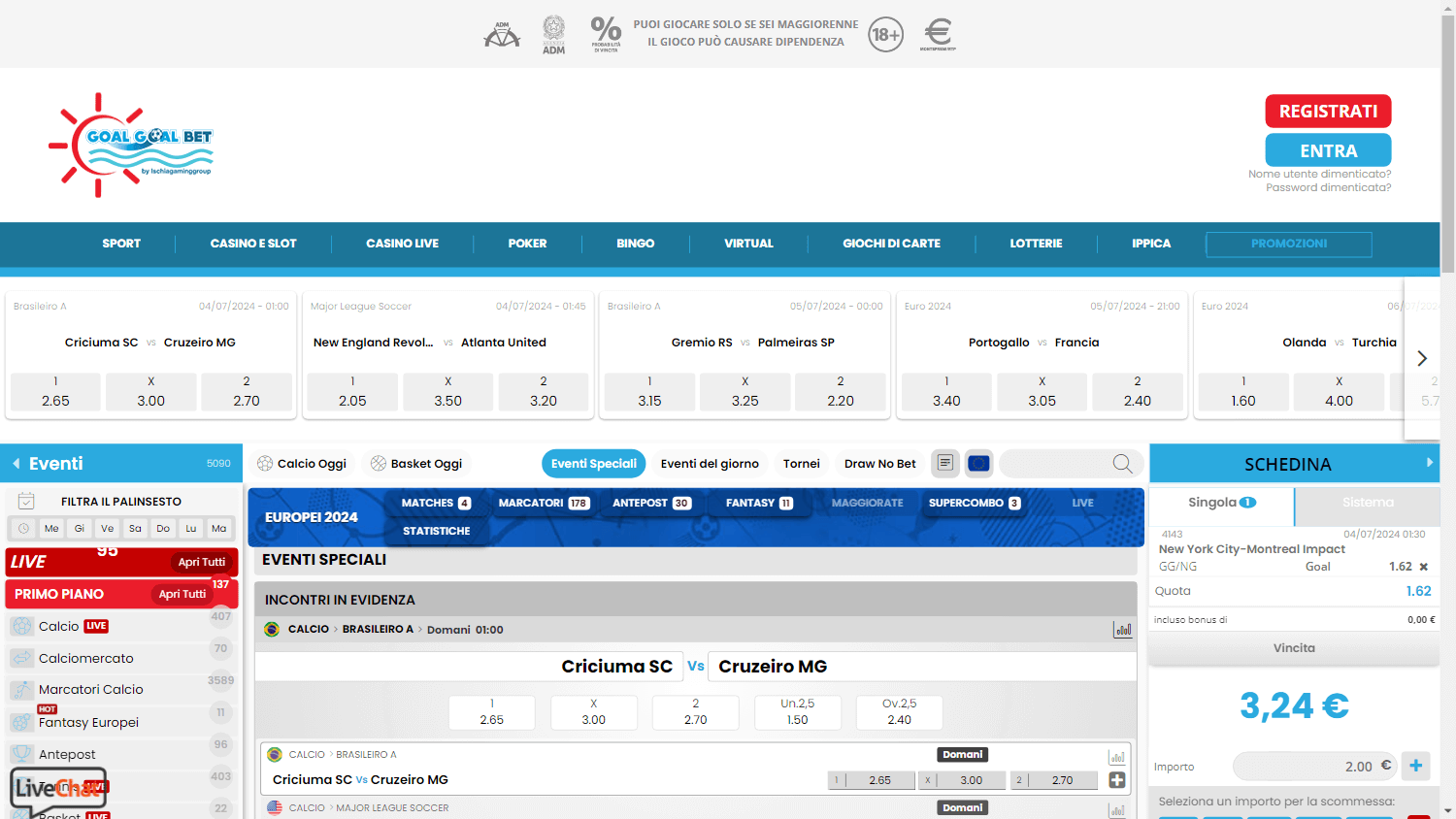Image resolution: width=1456 pixels, height=819 pixels.
Task: Select Sa day filter
Action: (x=135, y=529)
